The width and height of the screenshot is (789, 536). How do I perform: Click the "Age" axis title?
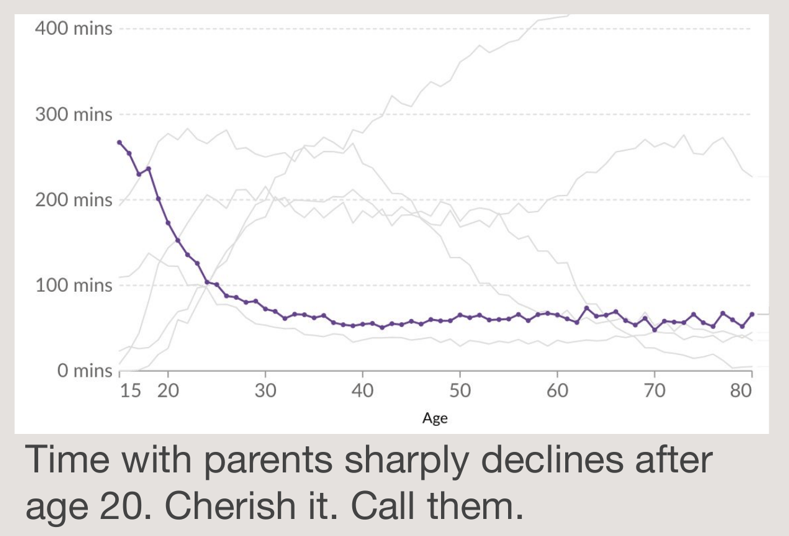tap(435, 419)
